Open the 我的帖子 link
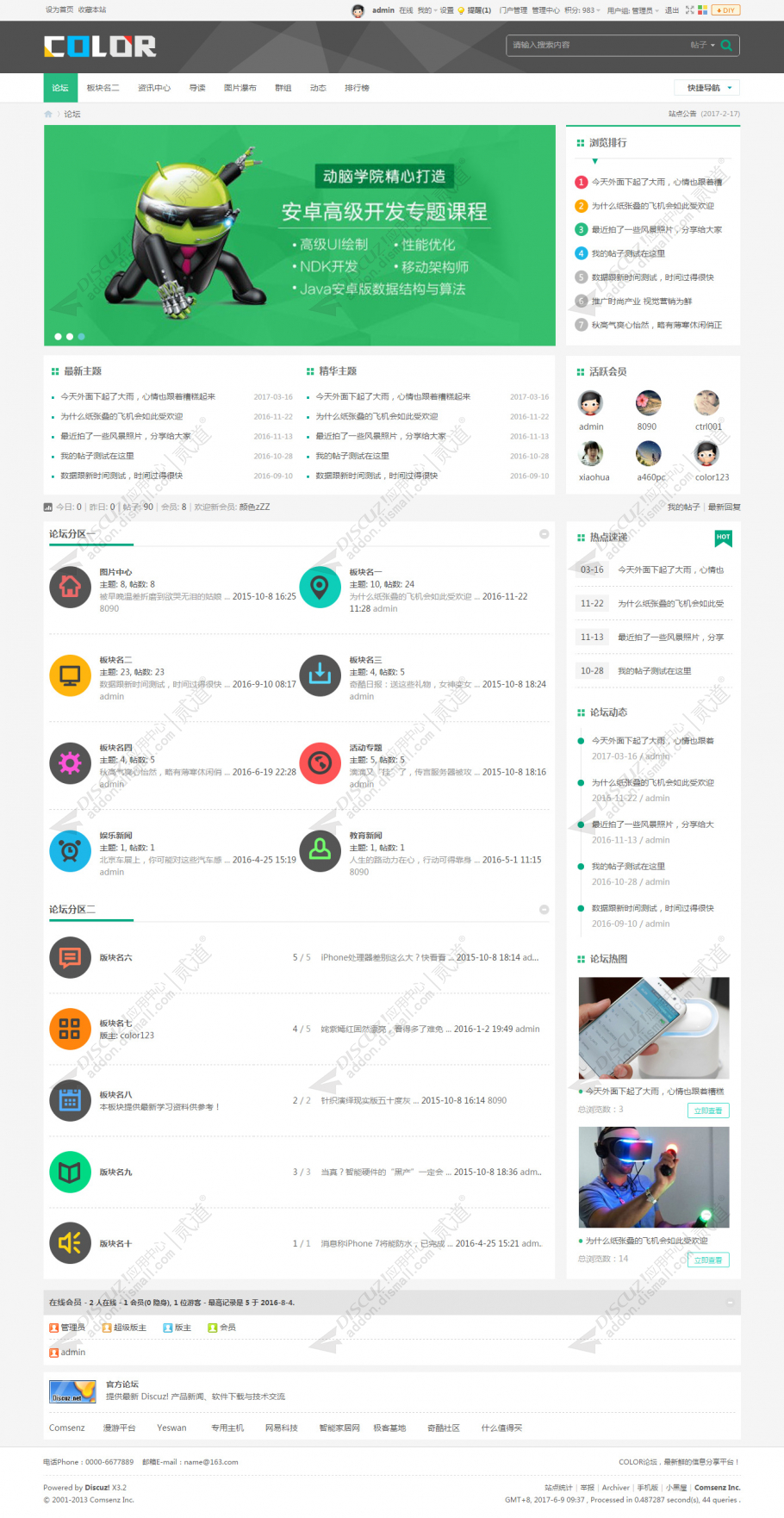 coord(683,507)
